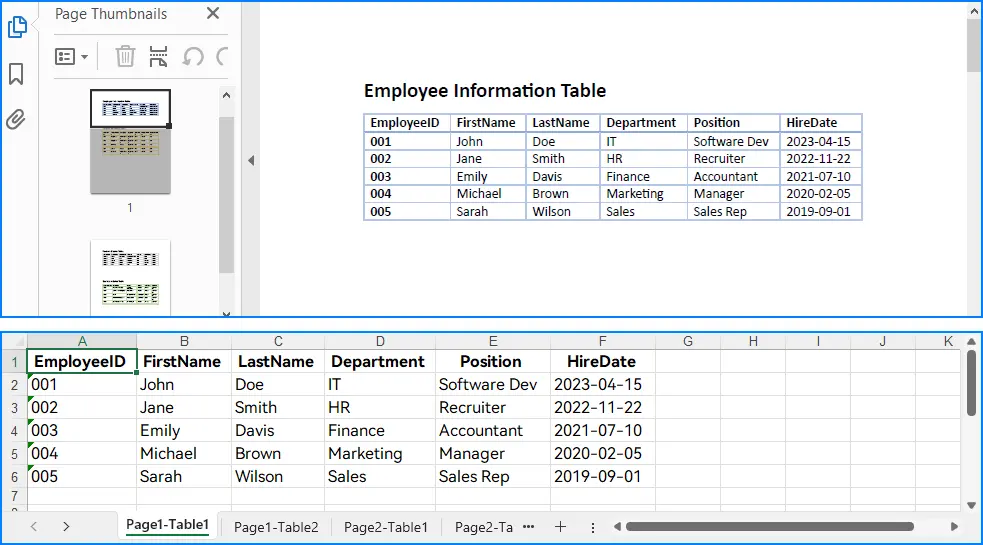Select spreadsheet cell FirstName header

[x=184, y=362]
